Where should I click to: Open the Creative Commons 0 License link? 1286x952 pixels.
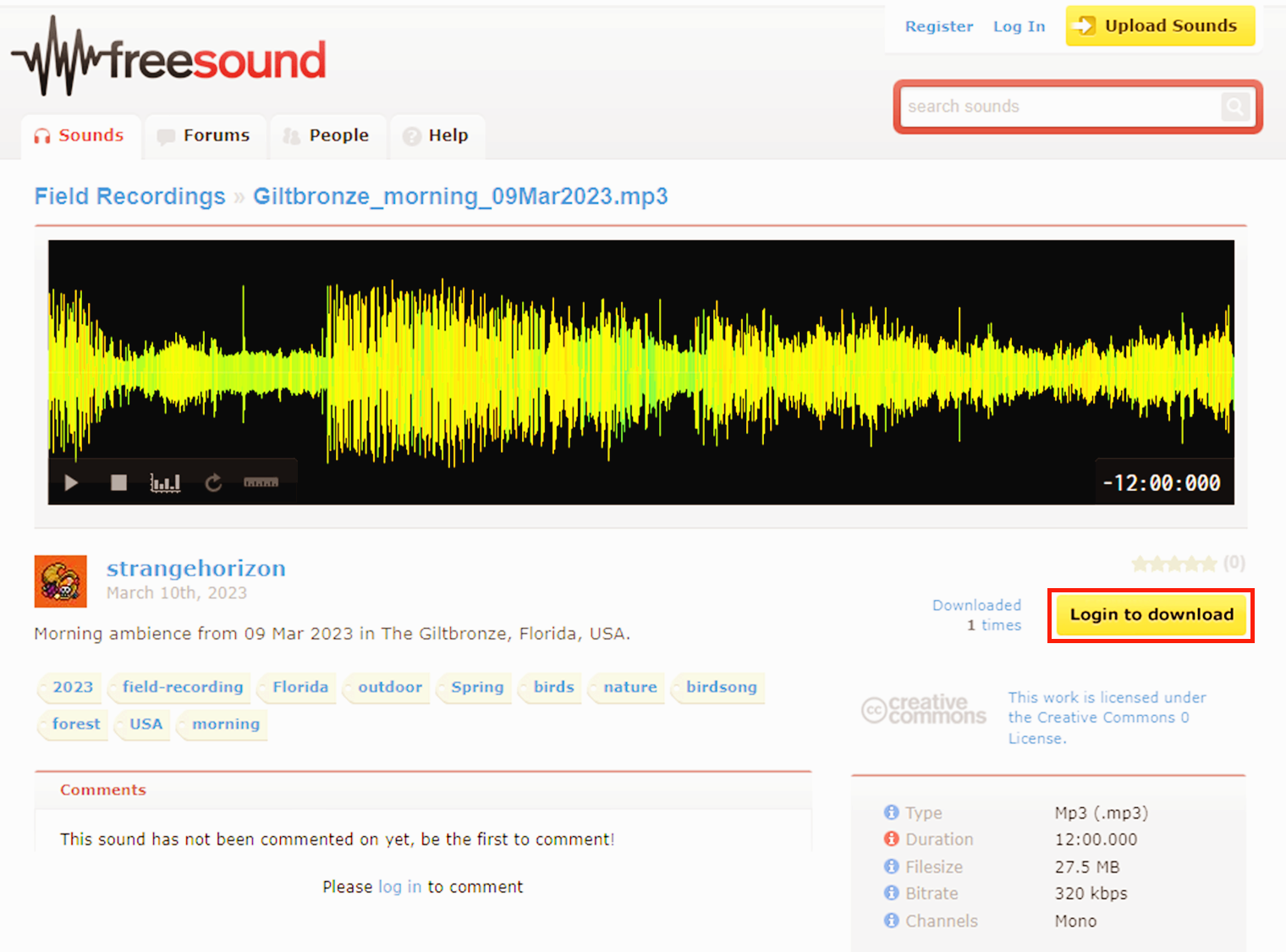point(1107,718)
